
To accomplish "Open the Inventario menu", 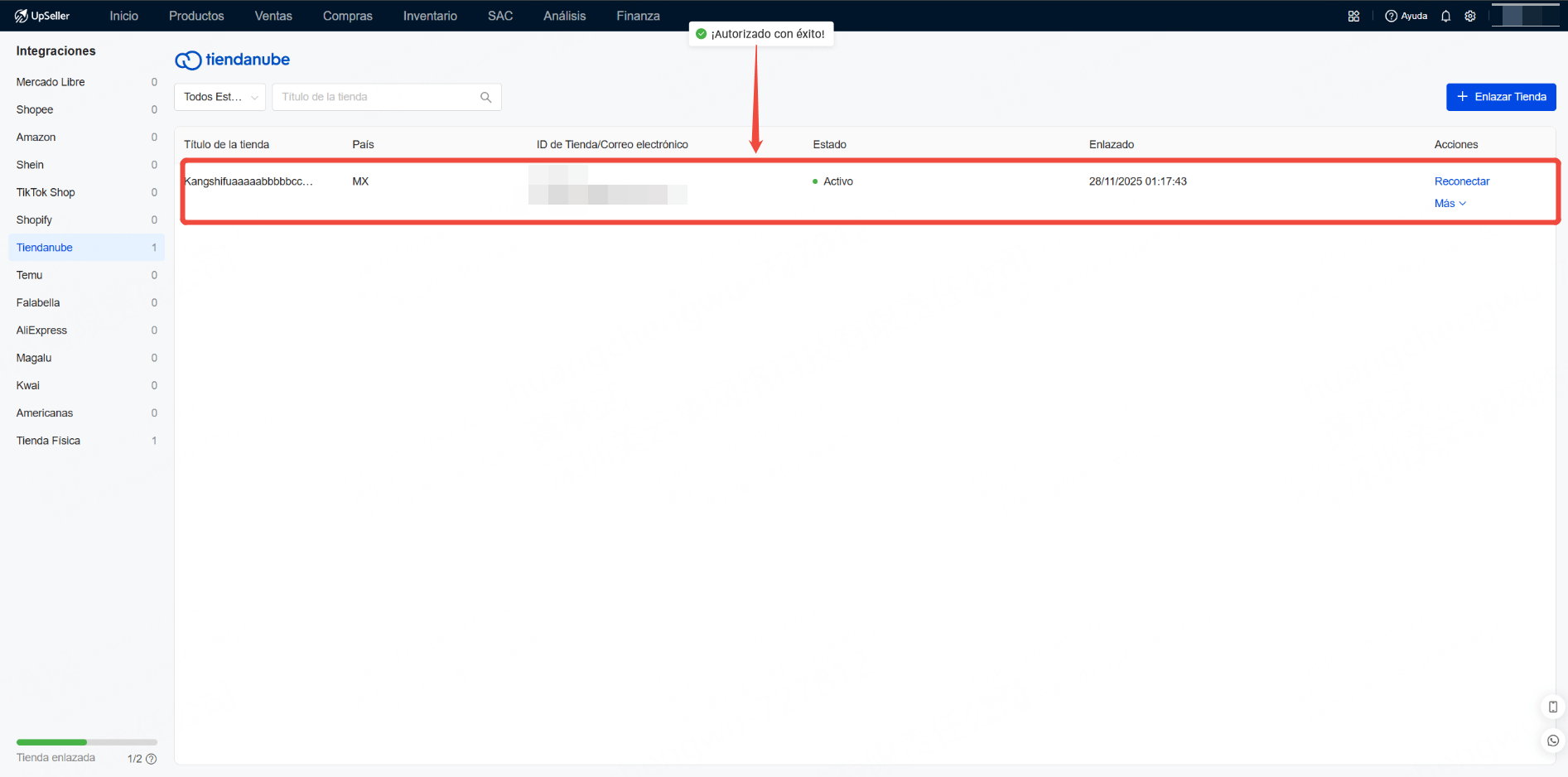I will click(x=430, y=16).
